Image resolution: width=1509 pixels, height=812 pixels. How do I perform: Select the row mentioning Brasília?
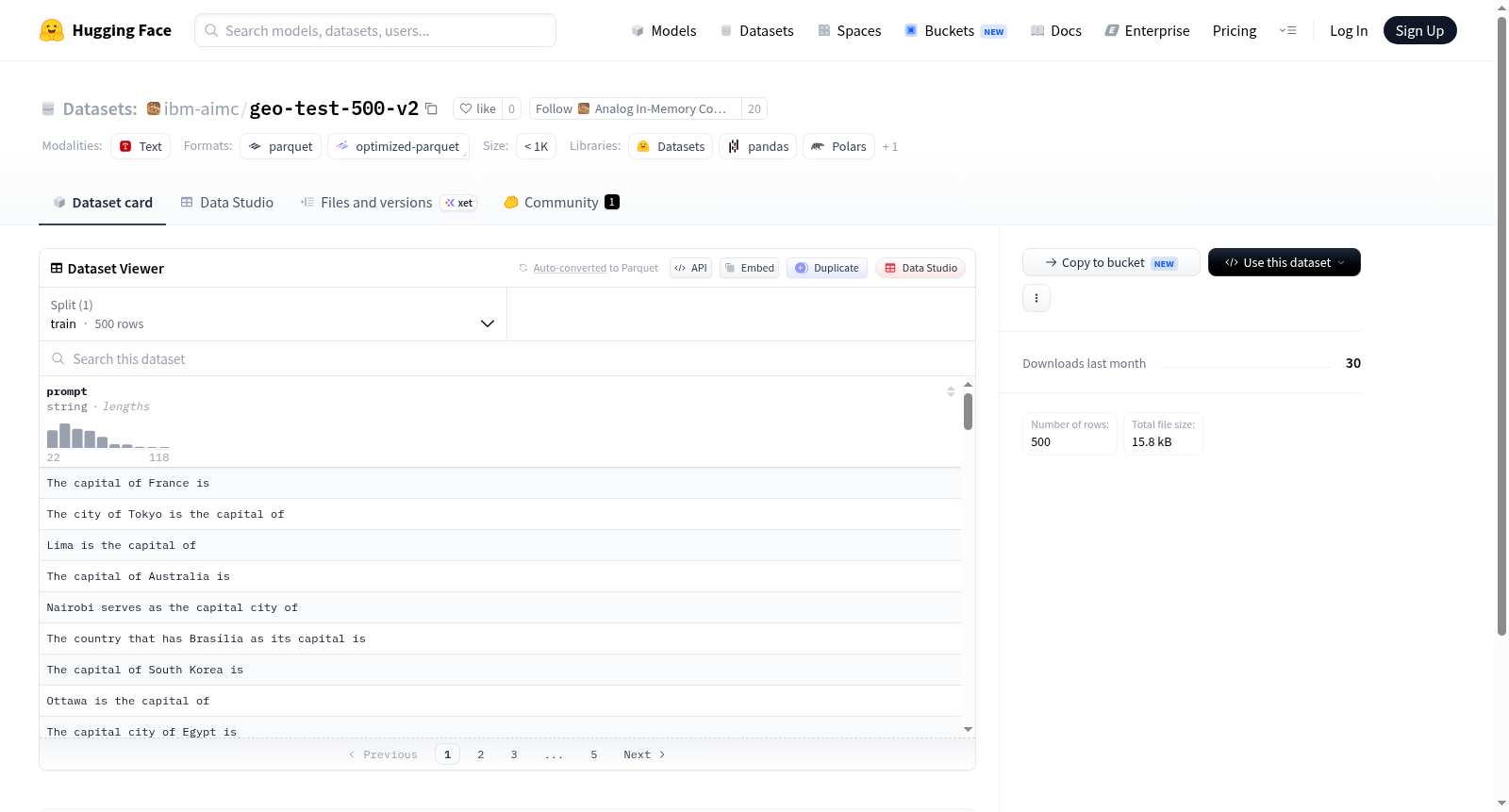click(500, 638)
